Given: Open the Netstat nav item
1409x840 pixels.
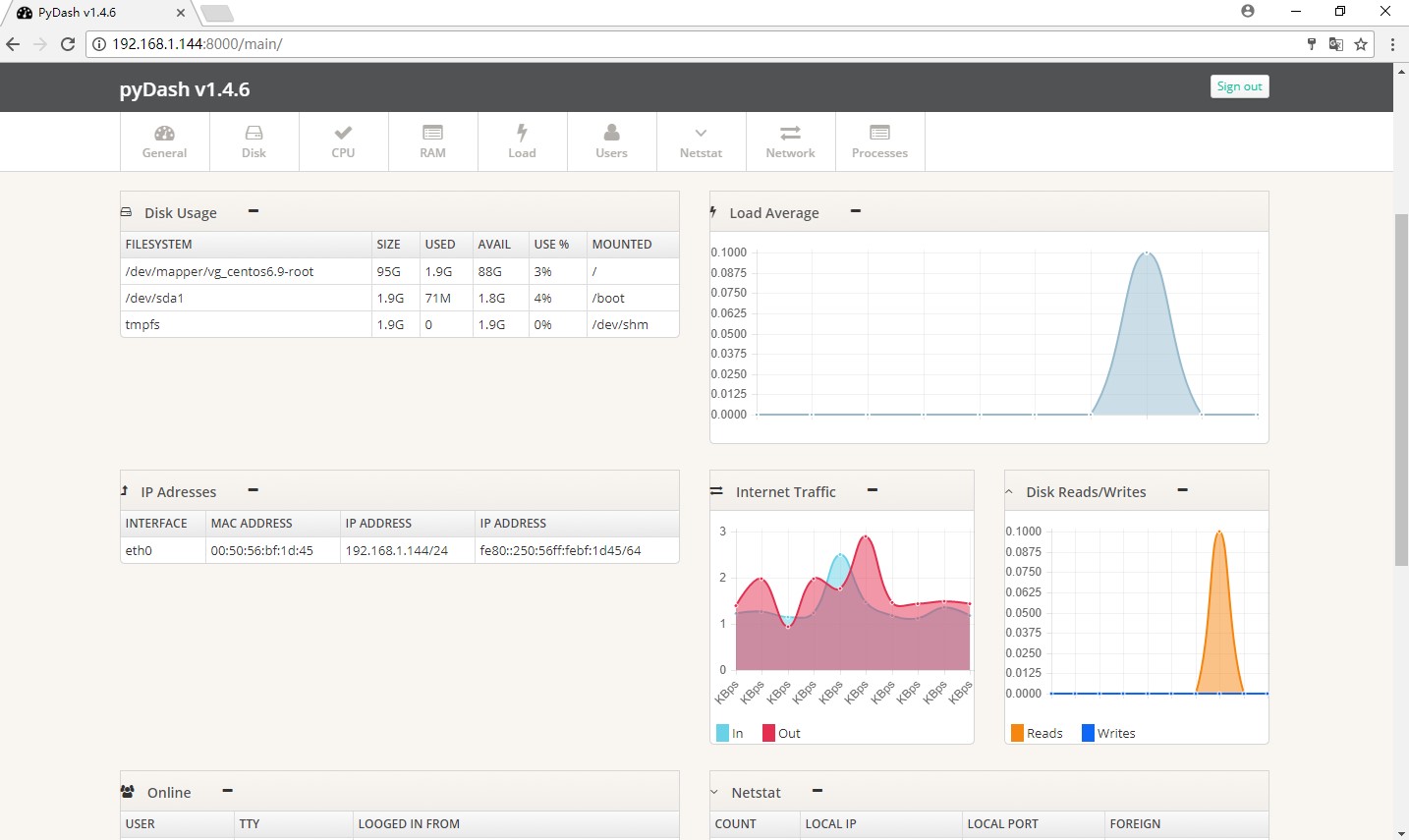Looking at the screenshot, I should pos(702,141).
